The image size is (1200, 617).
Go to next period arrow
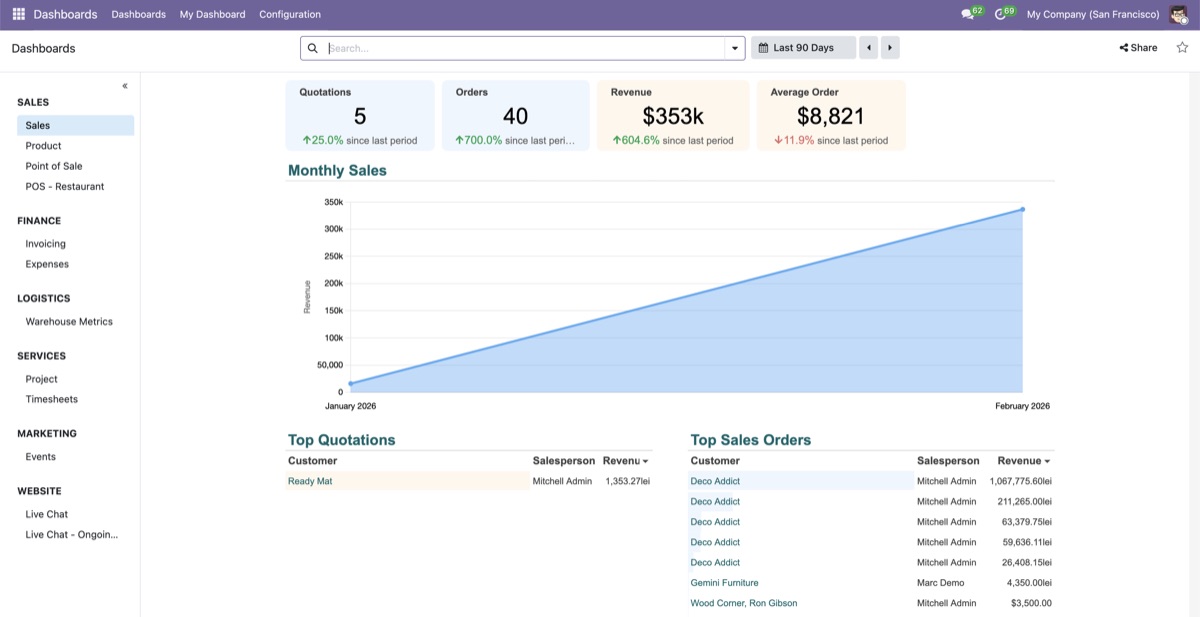[889, 48]
